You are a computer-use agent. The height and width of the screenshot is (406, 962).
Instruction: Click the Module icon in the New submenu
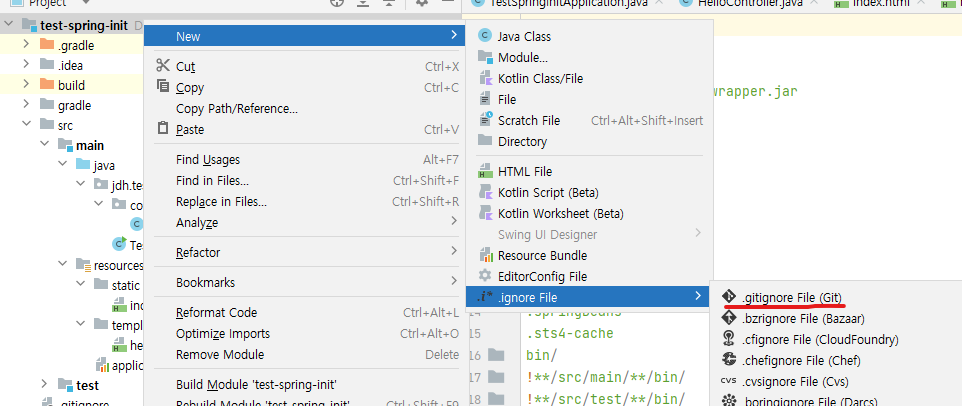(x=485, y=57)
